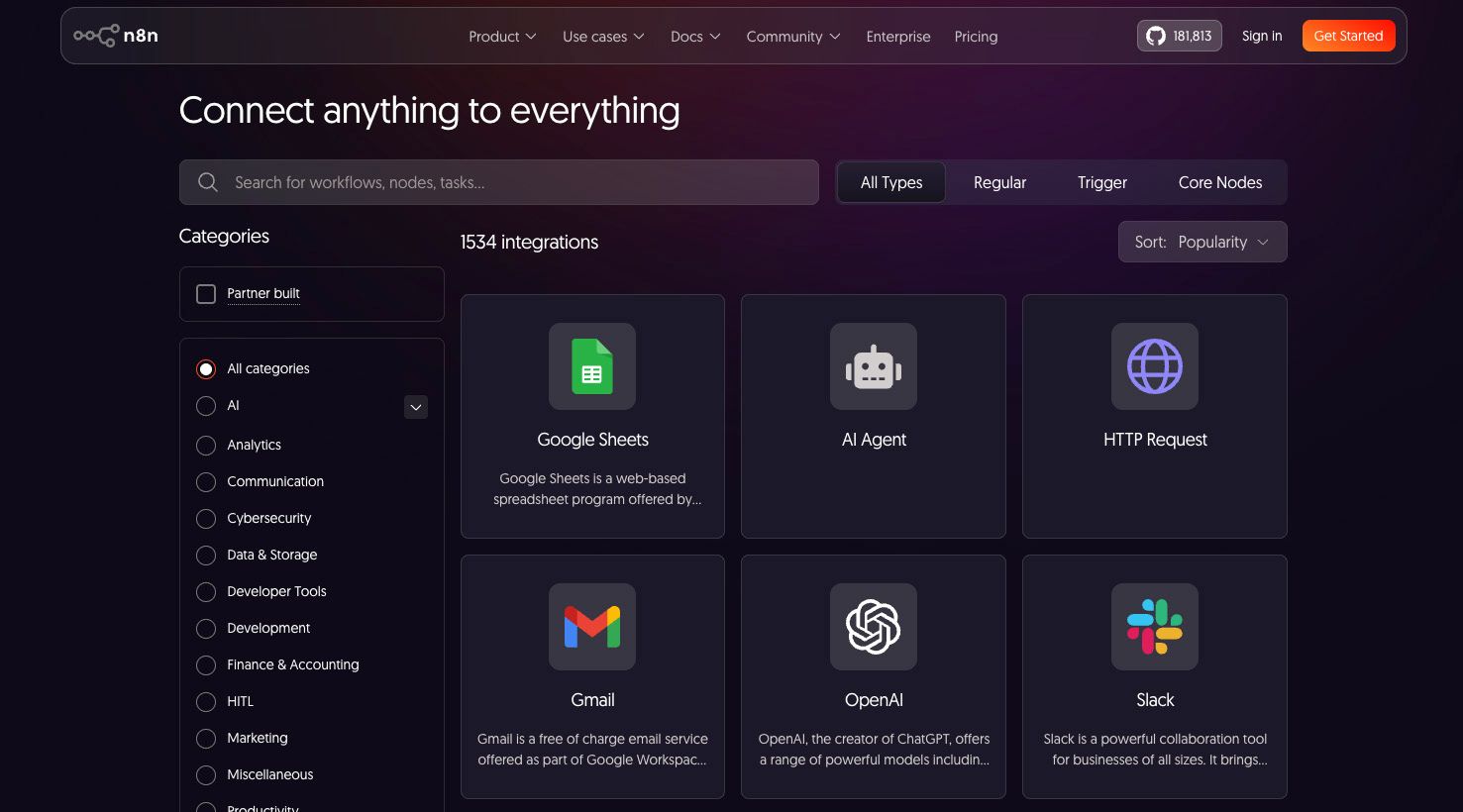Click the Google Sheets integration icon
The width and height of the screenshot is (1463, 812).
click(x=592, y=366)
